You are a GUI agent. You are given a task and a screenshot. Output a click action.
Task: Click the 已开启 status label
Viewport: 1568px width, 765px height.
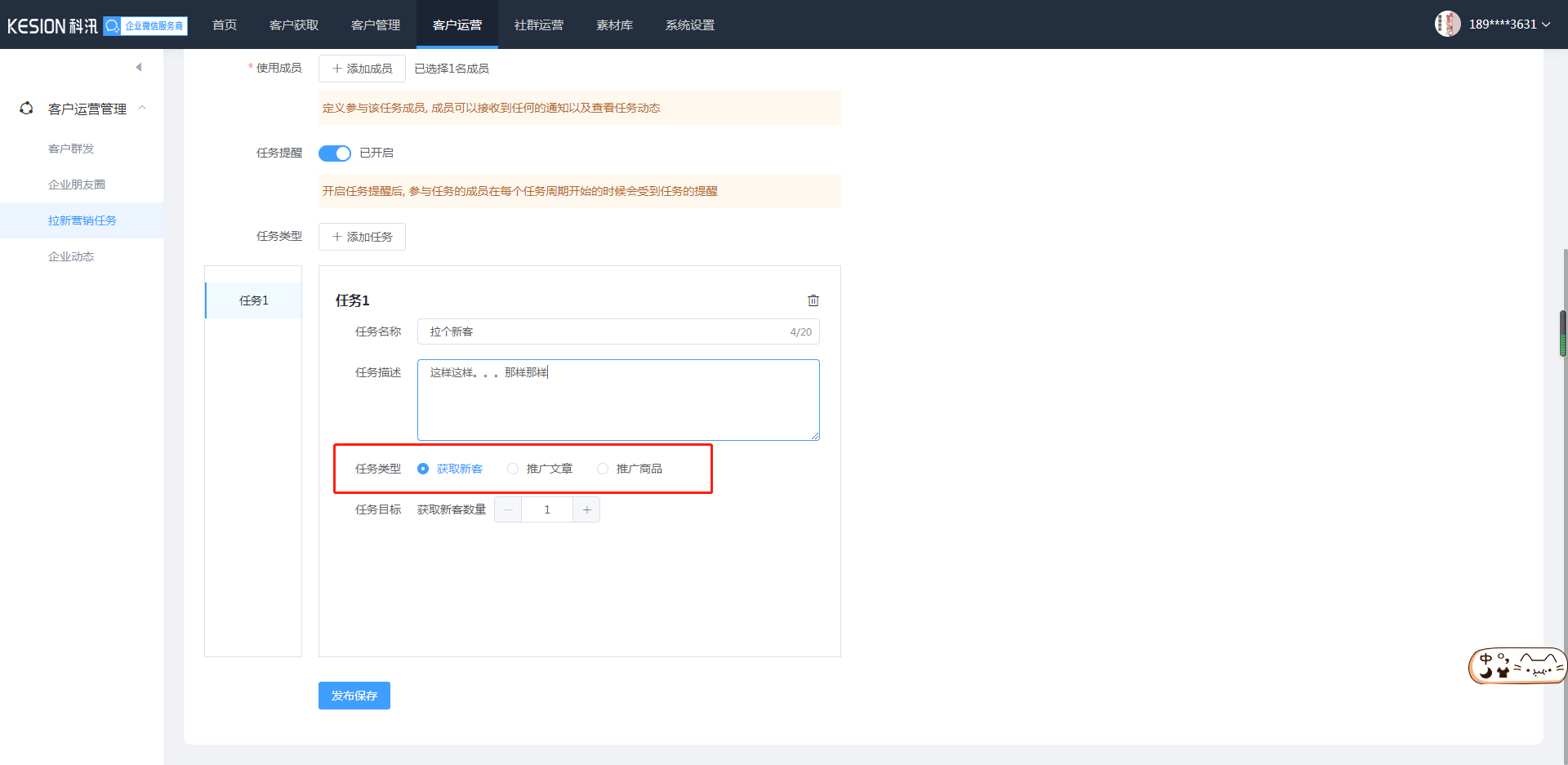click(x=376, y=153)
